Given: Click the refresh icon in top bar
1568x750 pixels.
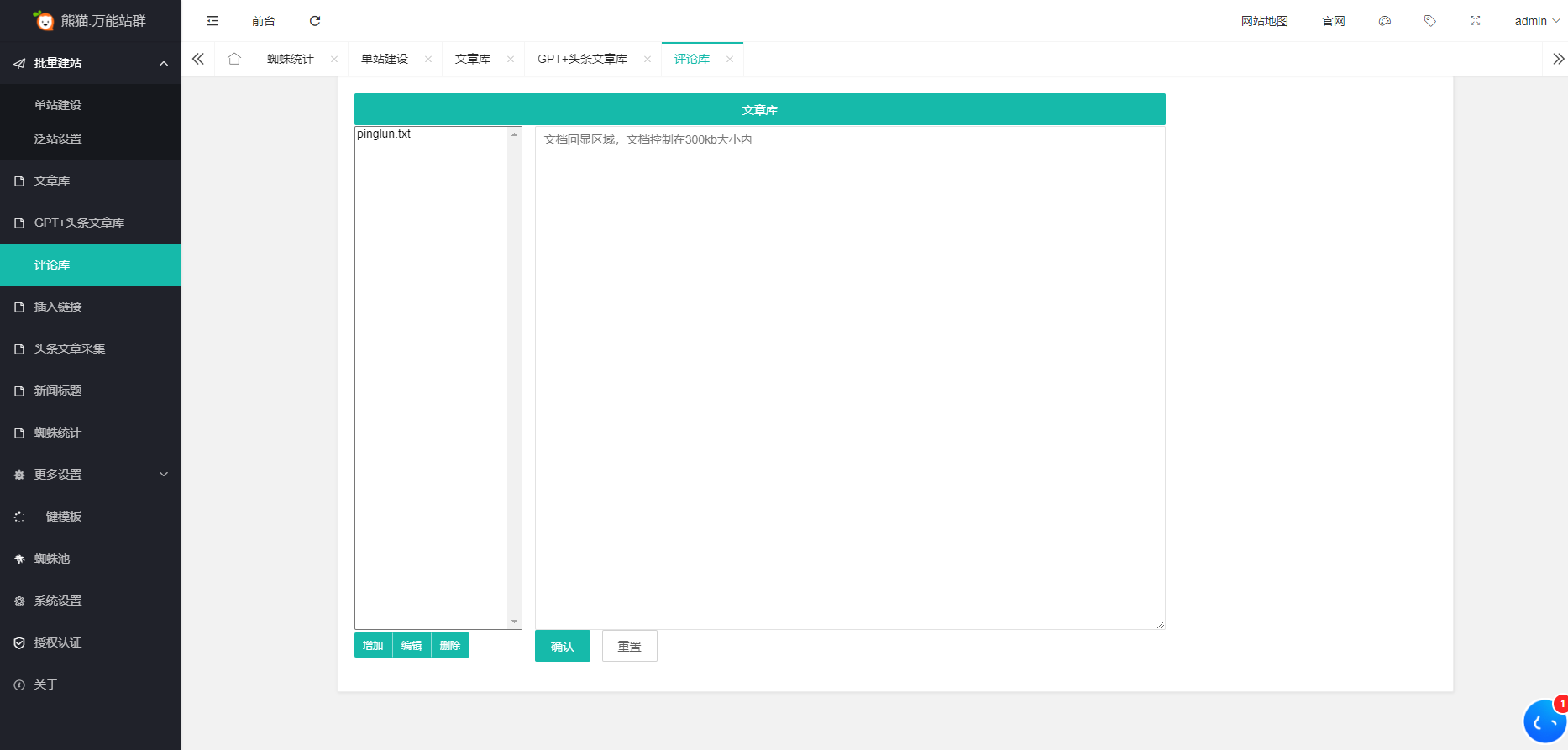Looking at the screenshot, I should (x=315, y=21).
